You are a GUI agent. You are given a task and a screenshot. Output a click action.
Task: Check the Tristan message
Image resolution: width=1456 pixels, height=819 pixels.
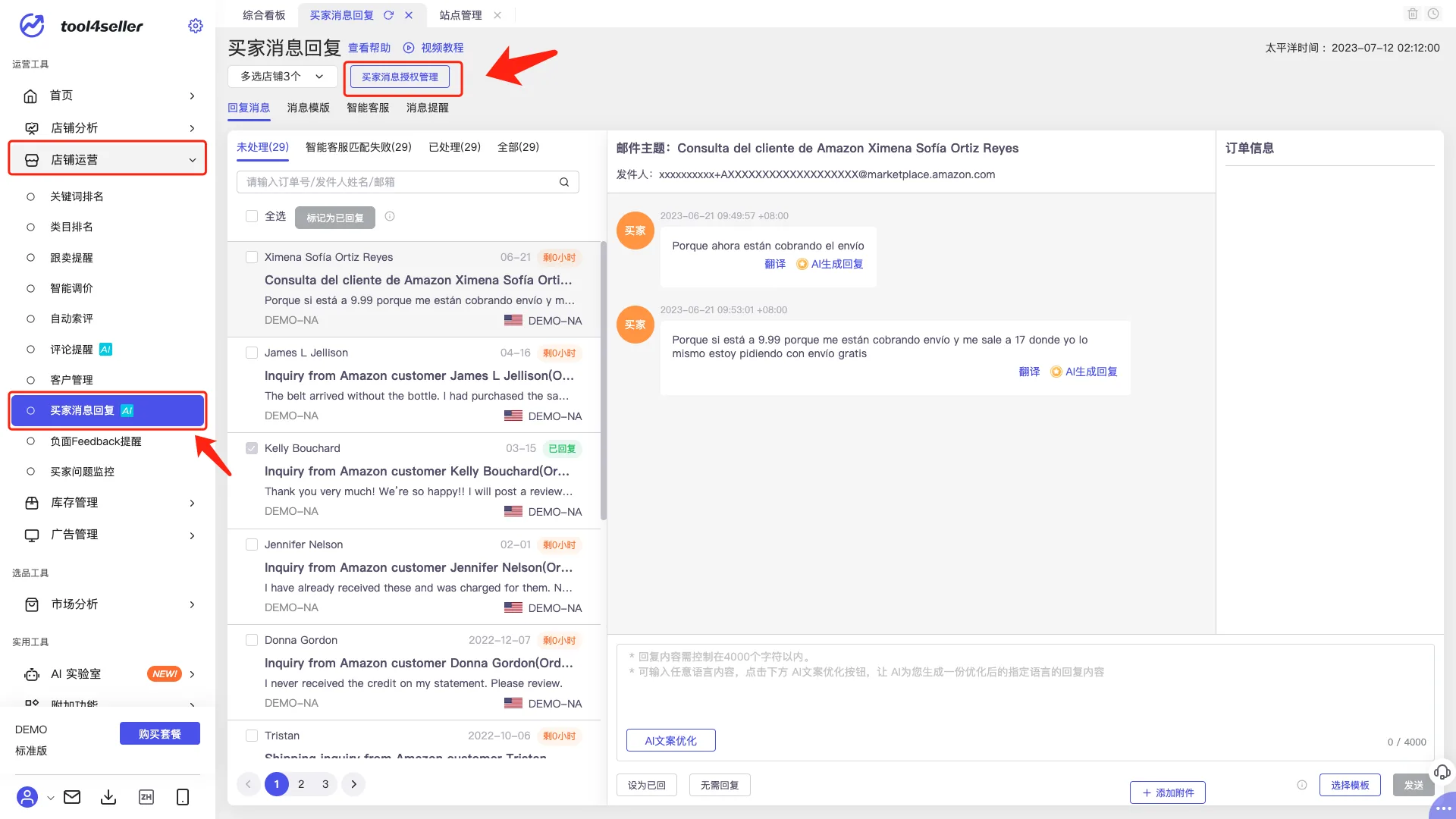252,736
